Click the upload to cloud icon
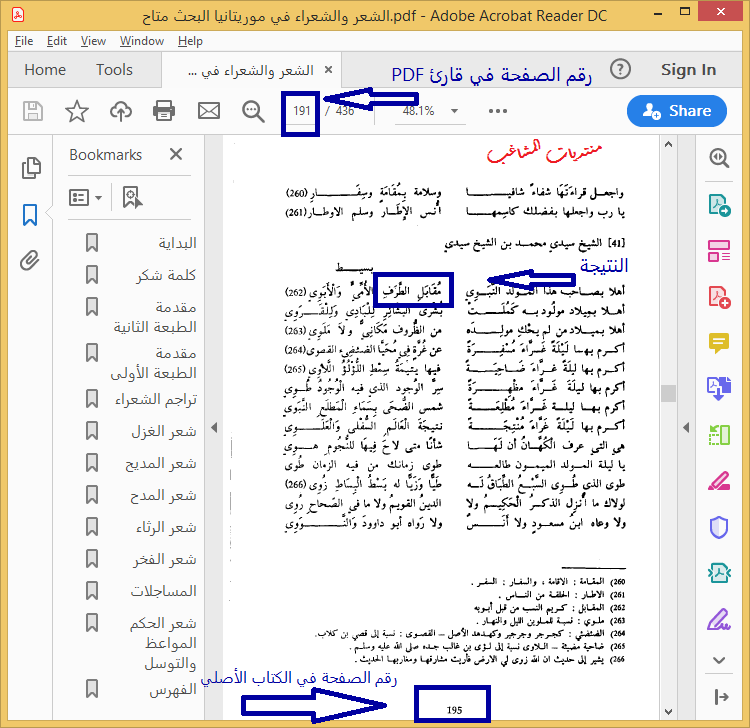The height and width of the screenshot is (728, 750). [x=121, y=111]
